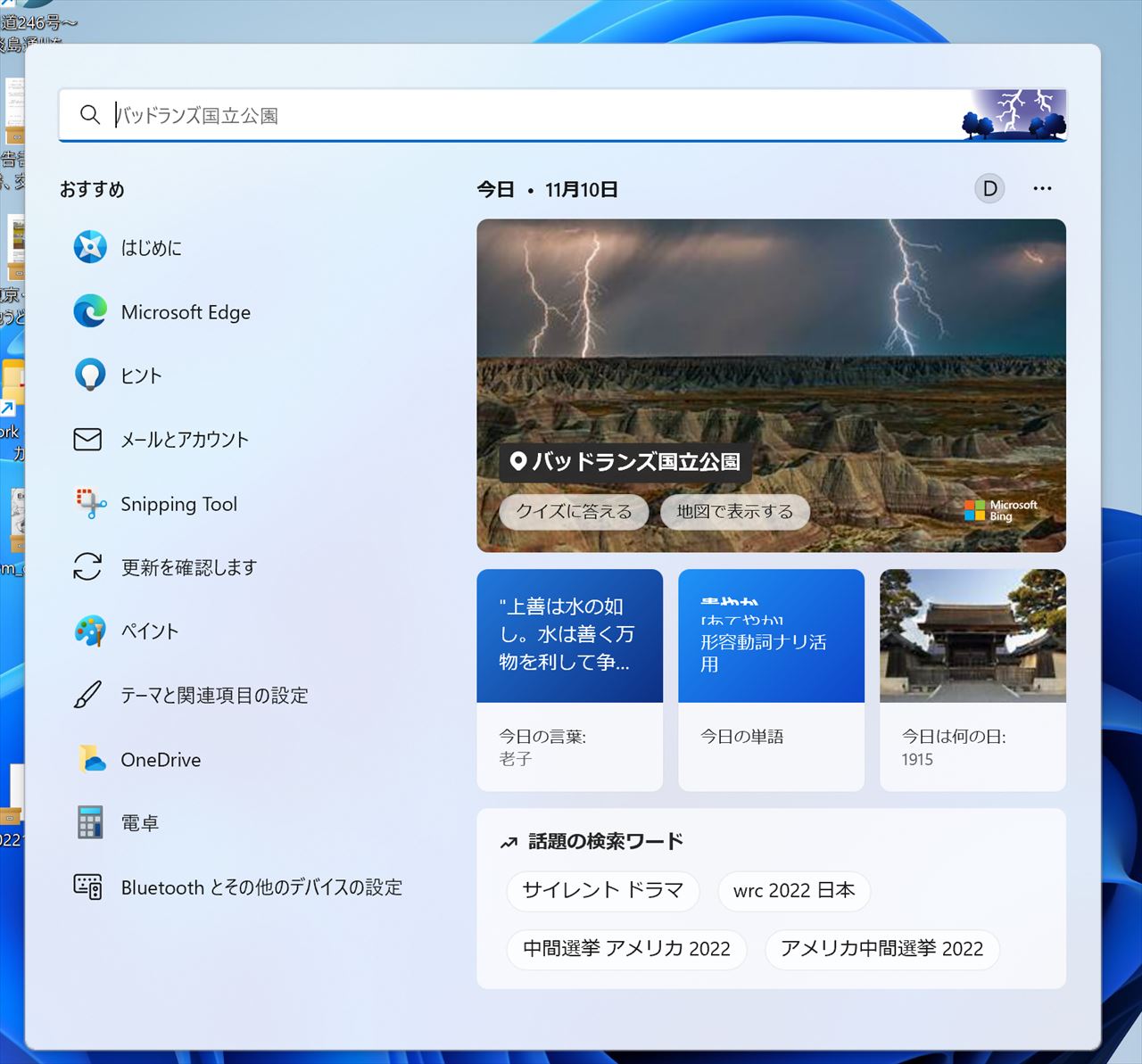Open the 今日は何の日 1915 card
Image resolution: width=1142 pixels, height=1064 pixels.
click(972, 680)
